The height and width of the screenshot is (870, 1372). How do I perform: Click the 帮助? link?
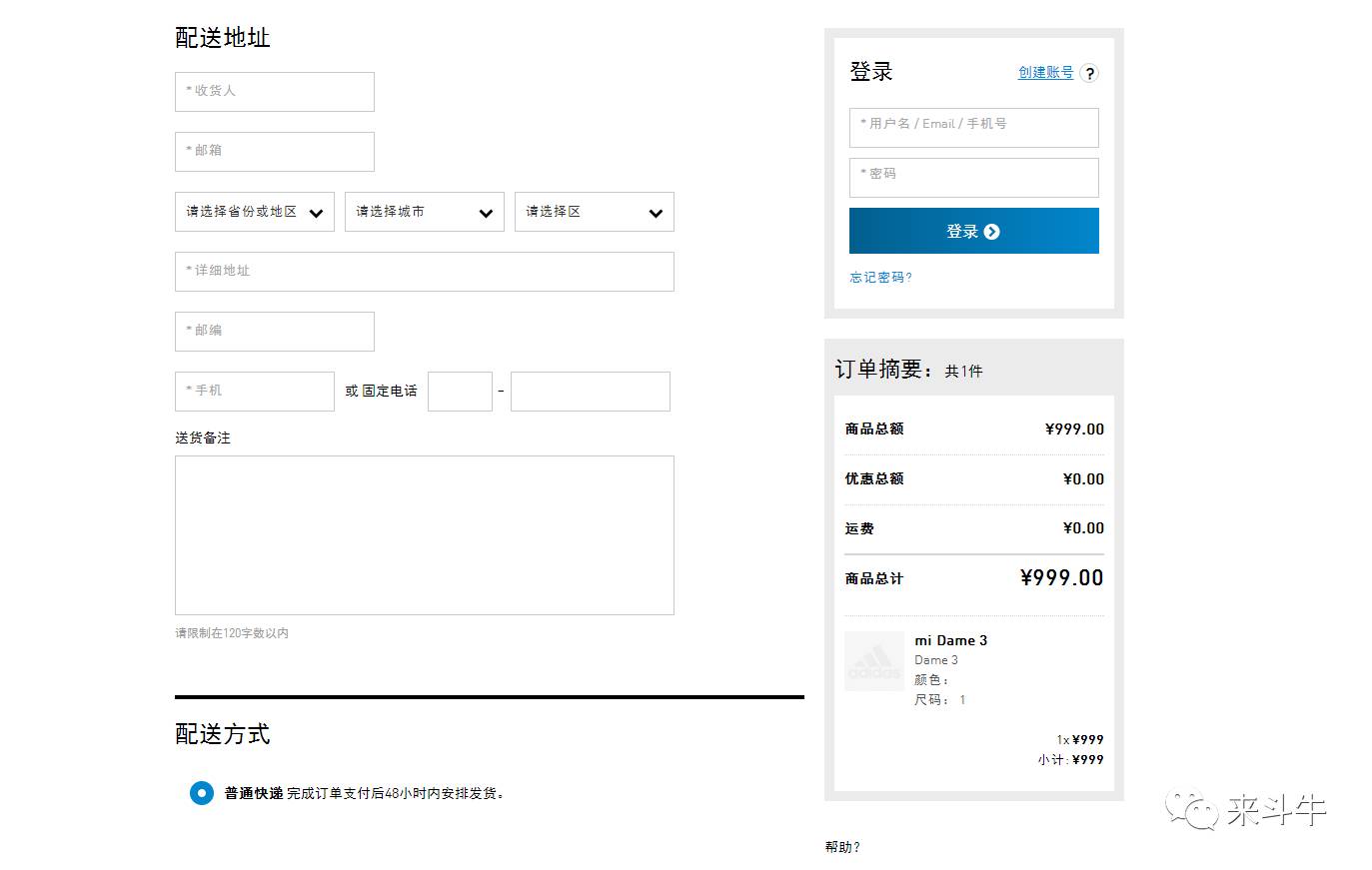tap(842, 847)
